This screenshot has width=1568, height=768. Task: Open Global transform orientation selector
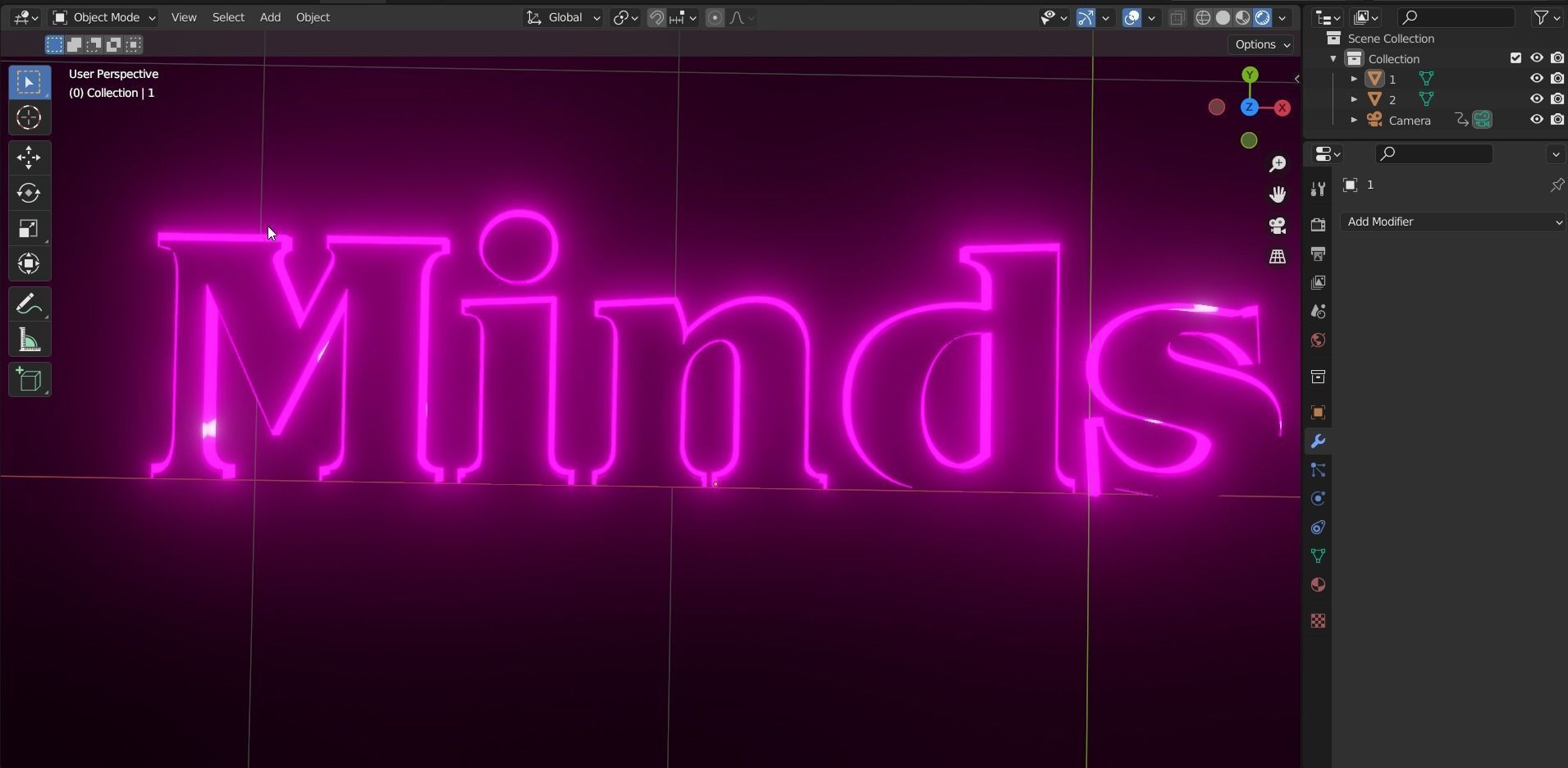click(x=564, y=17)
